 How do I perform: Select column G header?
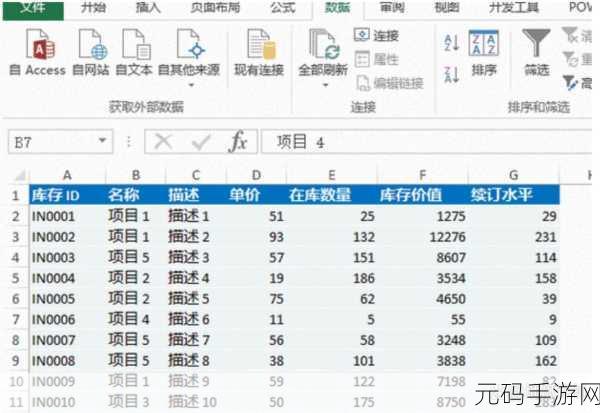pyautogui.click(x=514, y=175)
